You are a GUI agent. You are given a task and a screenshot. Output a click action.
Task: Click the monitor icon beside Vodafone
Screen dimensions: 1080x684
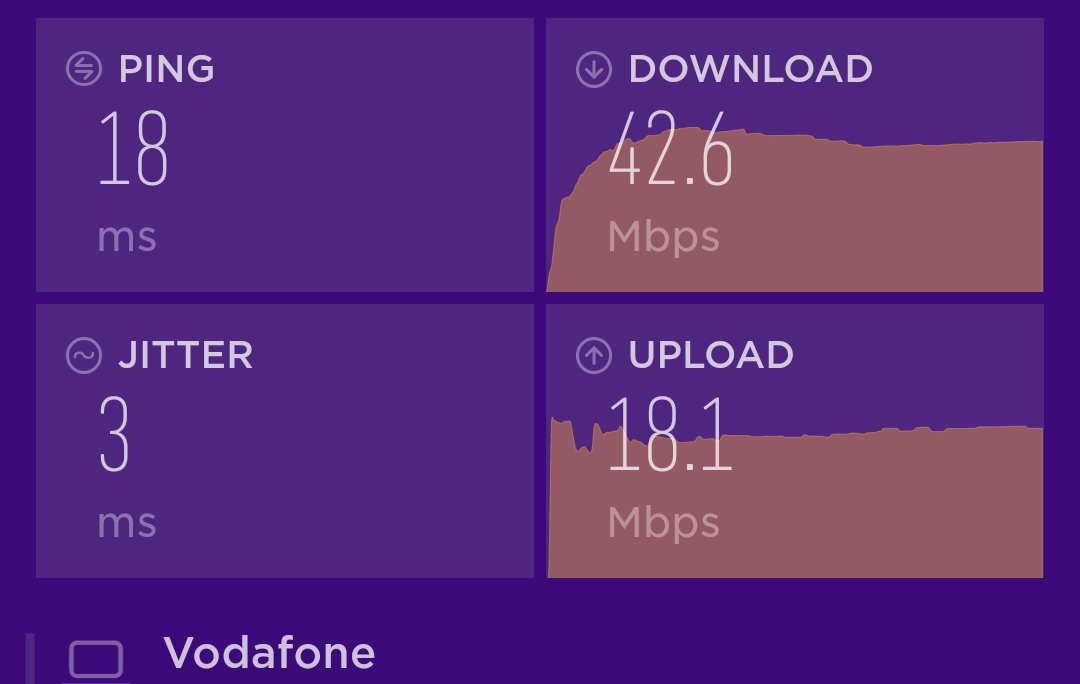point(96,660)
